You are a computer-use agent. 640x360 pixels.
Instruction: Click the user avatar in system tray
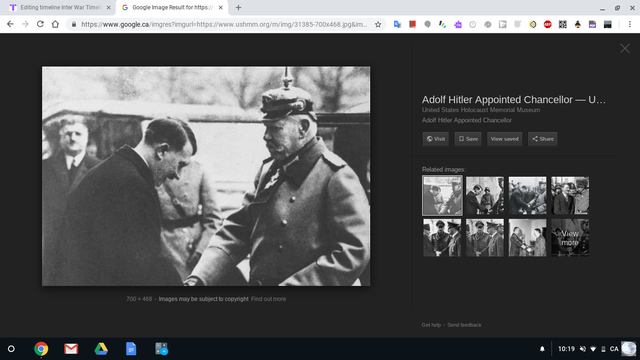pos(629,349)
